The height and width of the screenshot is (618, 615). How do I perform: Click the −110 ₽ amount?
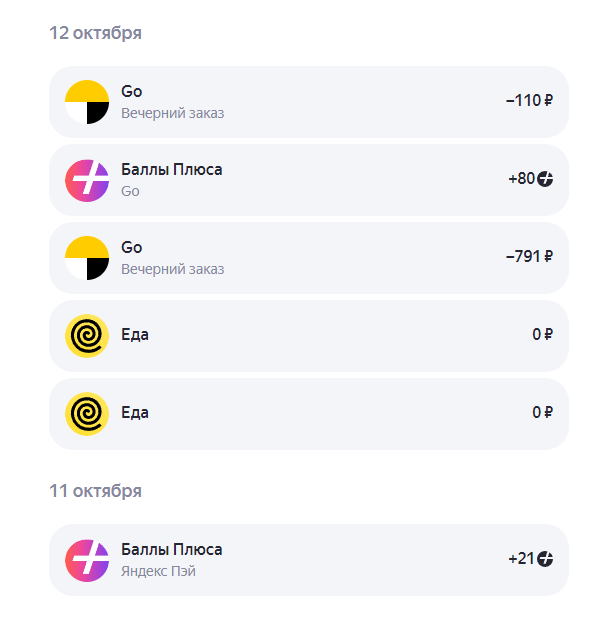tap(529, 101)
